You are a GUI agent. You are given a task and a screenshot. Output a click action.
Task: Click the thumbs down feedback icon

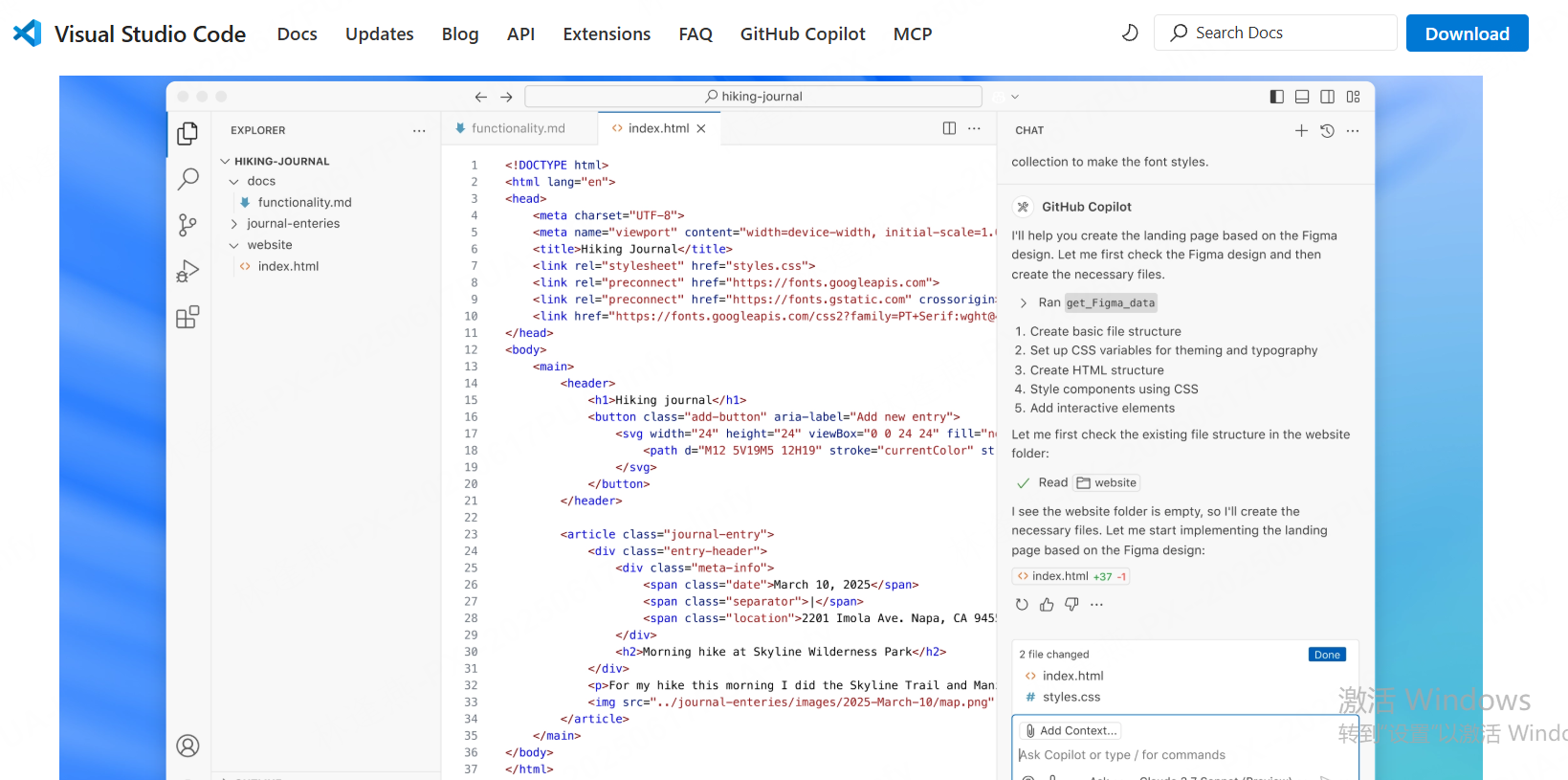tap(1071, 605)
